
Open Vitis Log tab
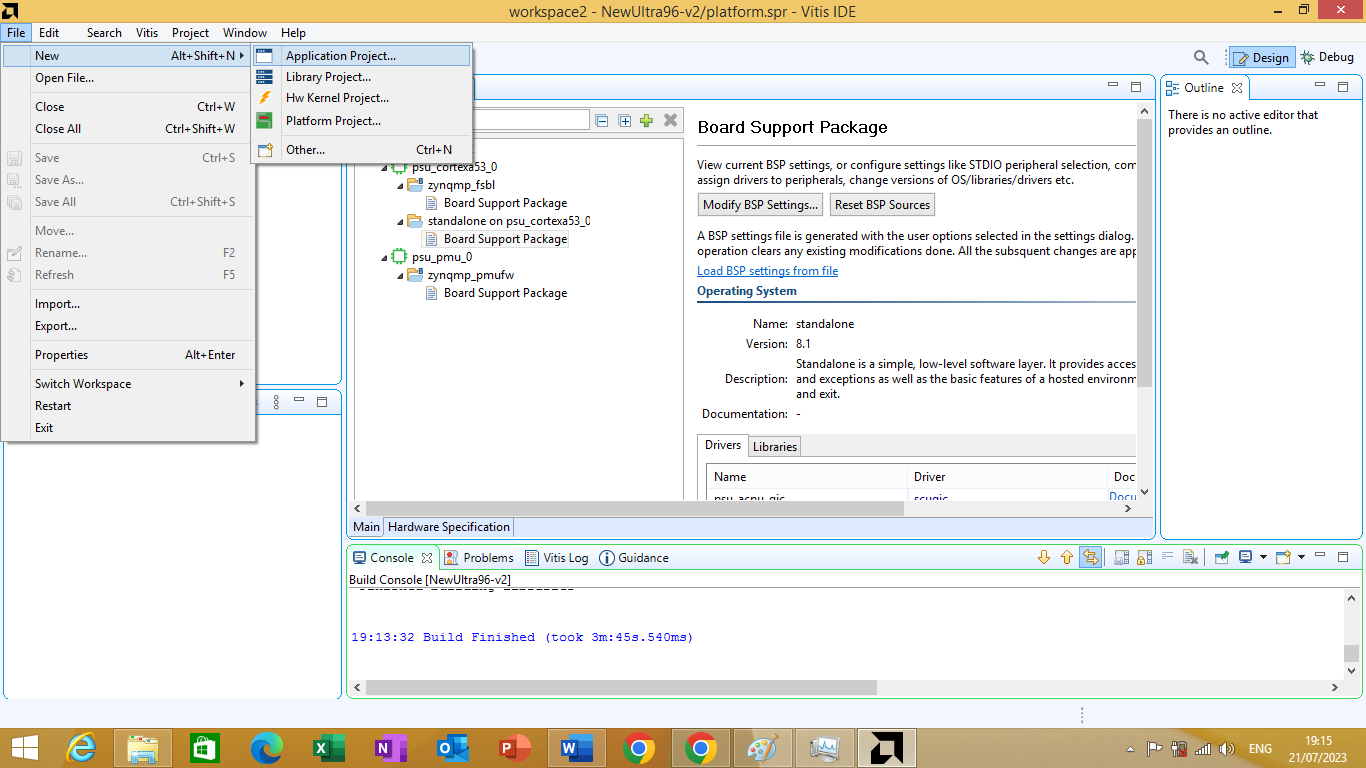click(x=557, y=558)
